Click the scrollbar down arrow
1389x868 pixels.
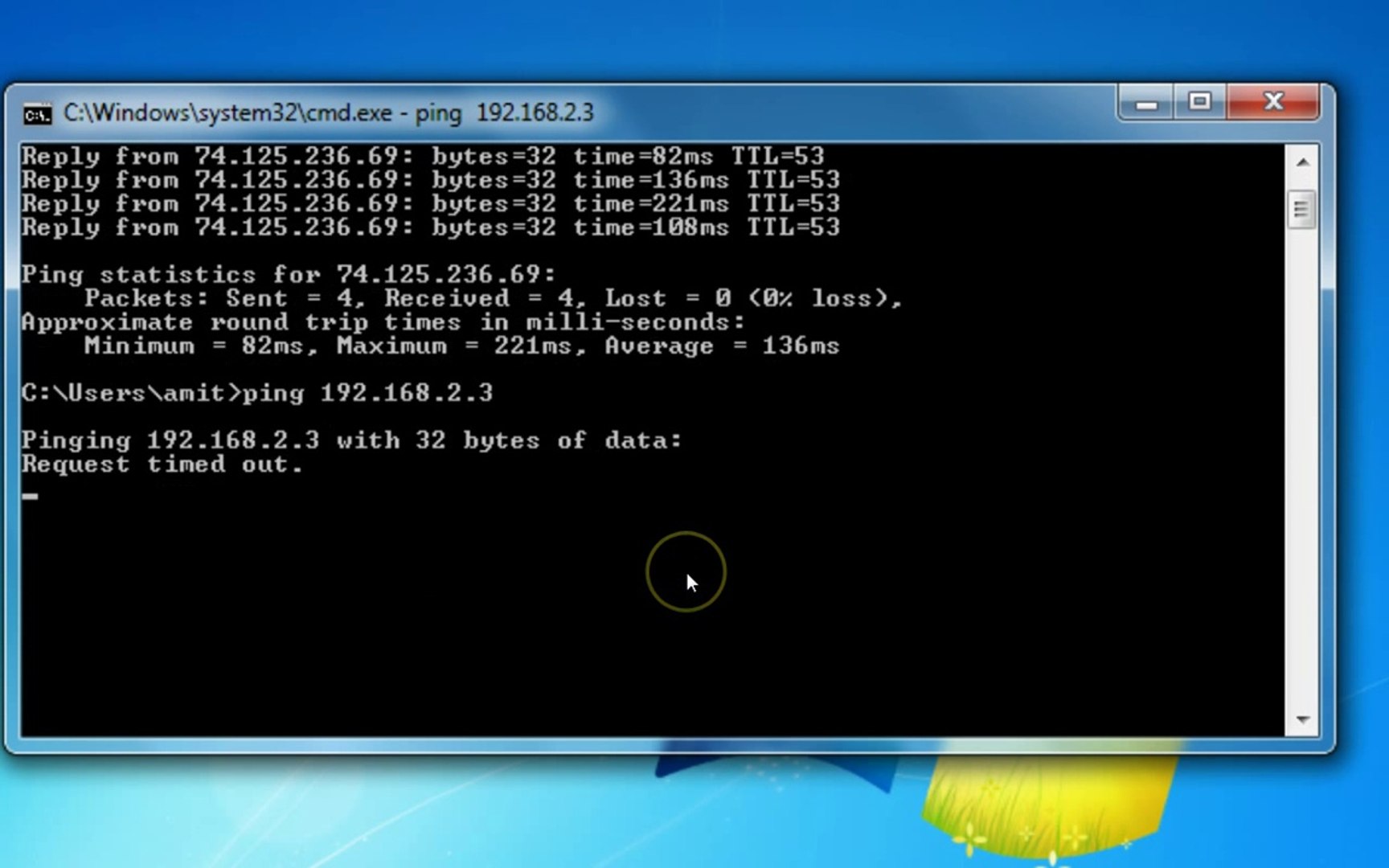pyautogui.click(x=1302, y=718)
